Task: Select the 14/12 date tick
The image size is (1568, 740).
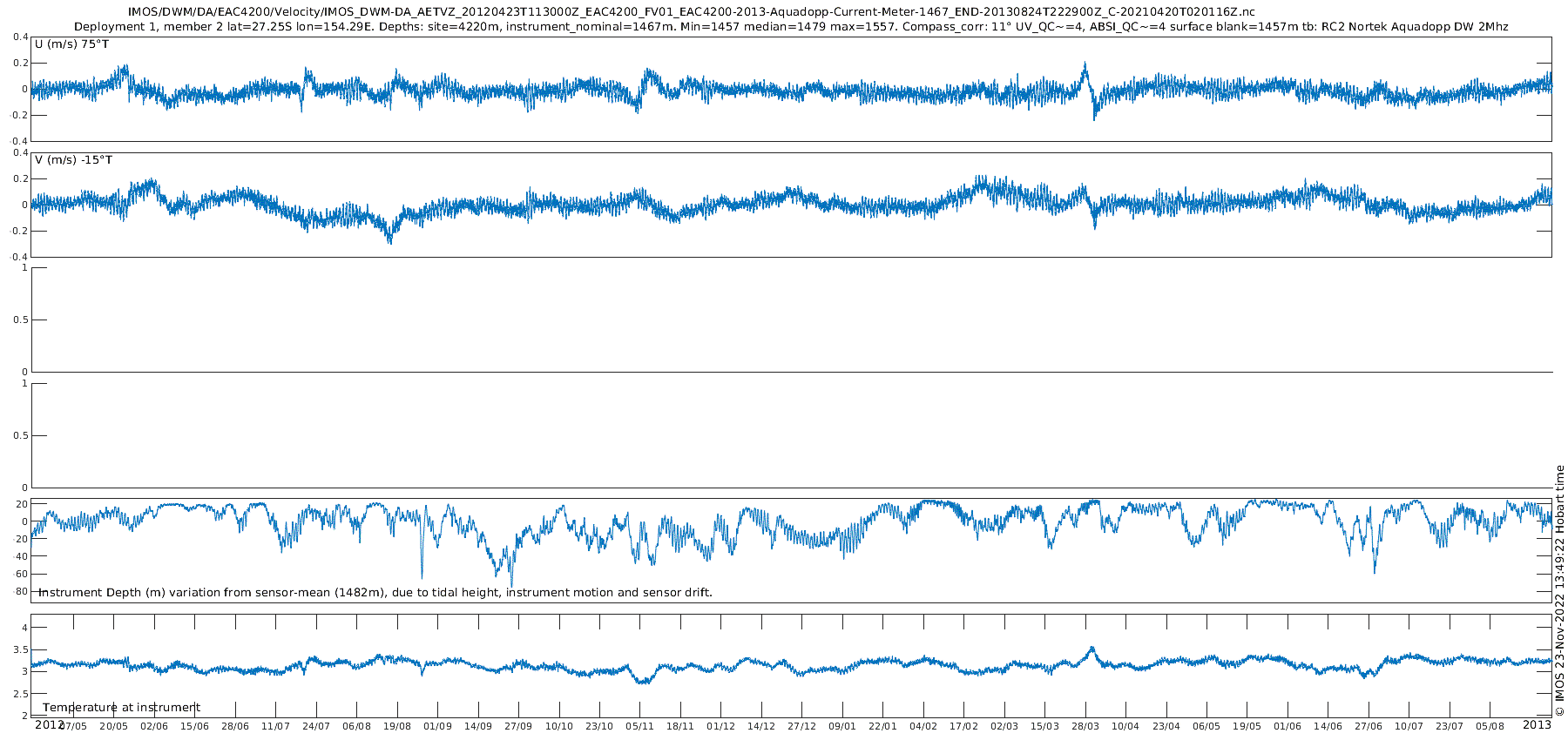Action: coord(762,726)
